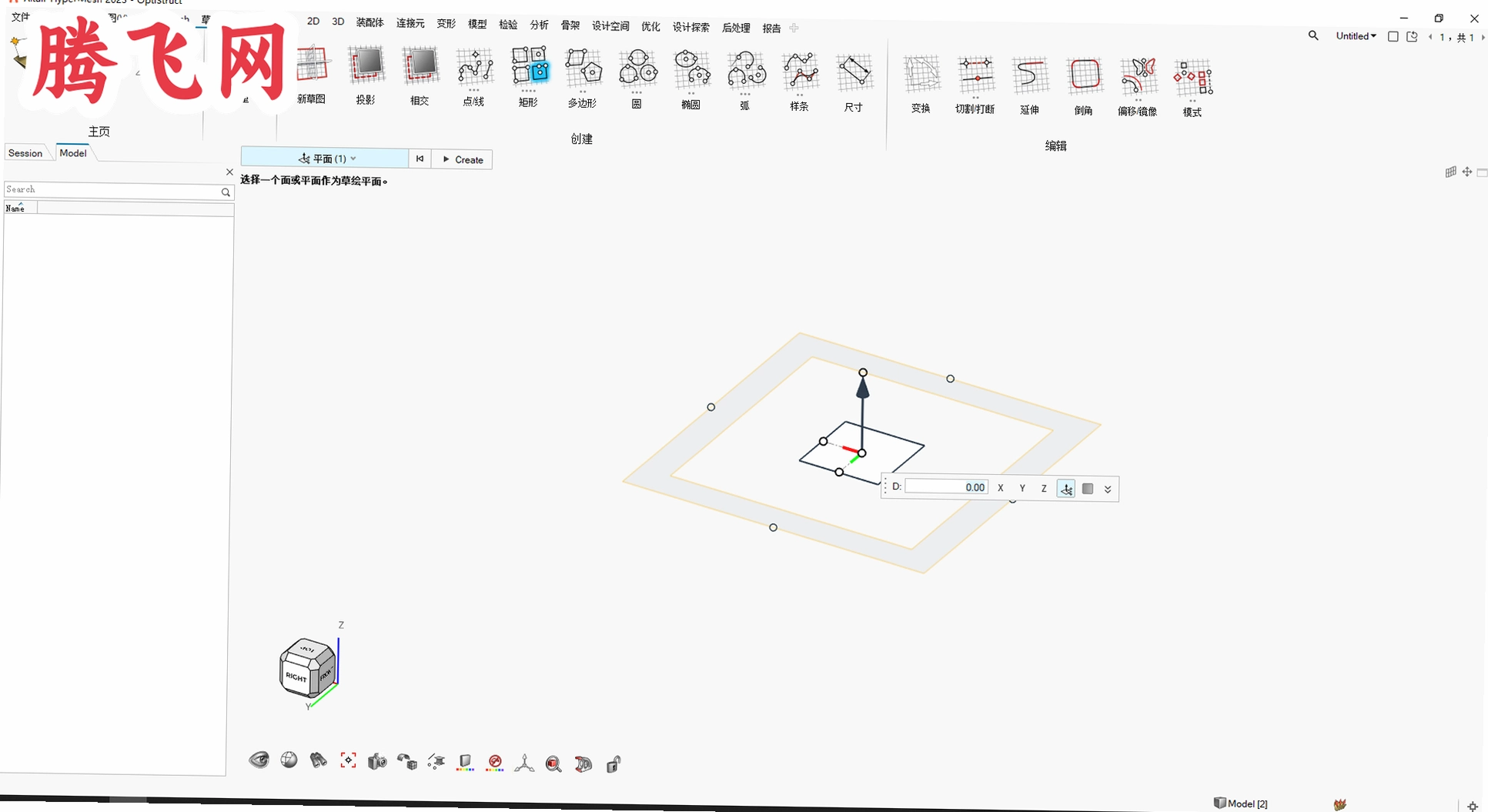Click the Name column header
This screenshot has width=1488, height=812.
pos(19,208)
